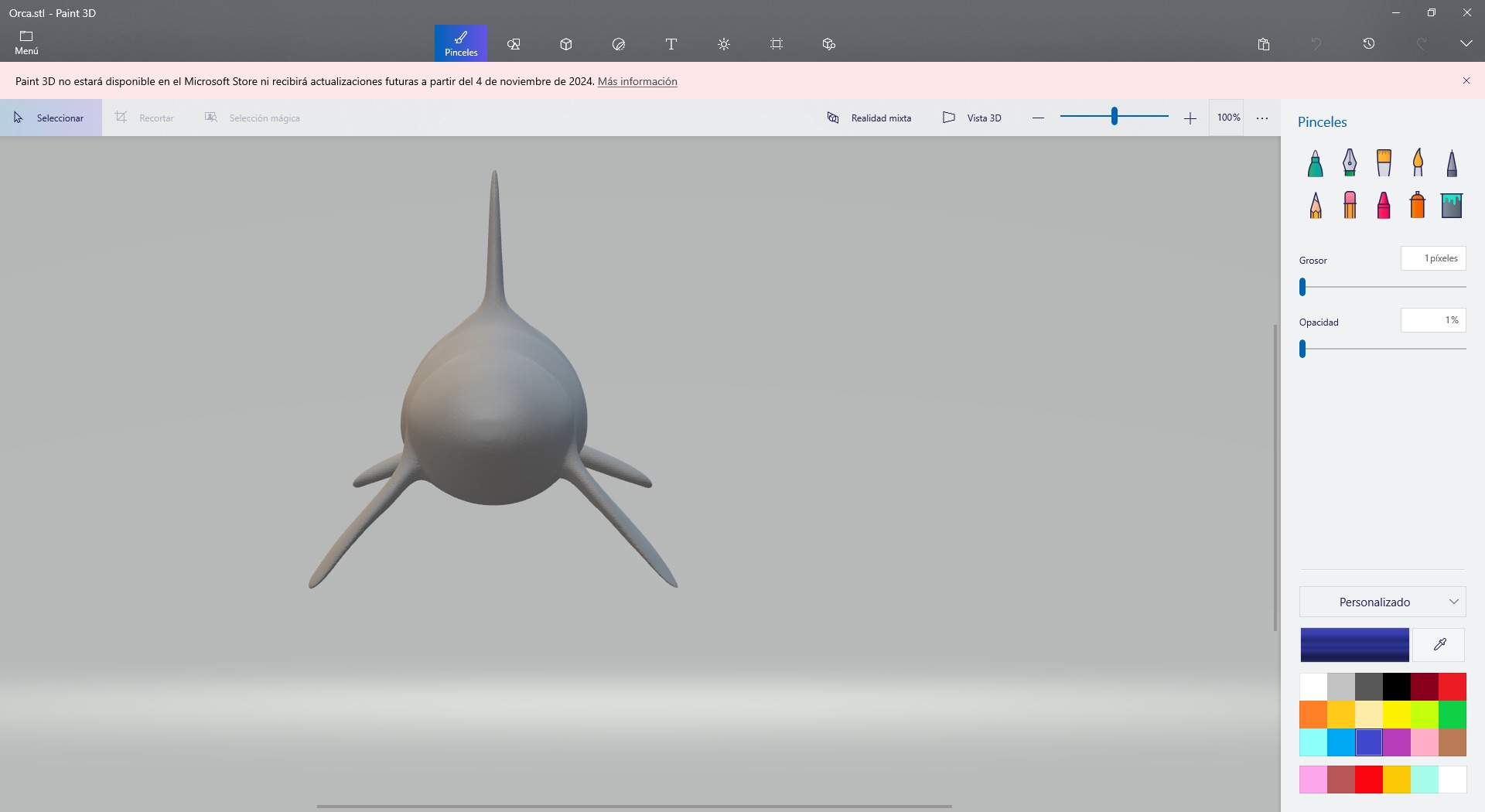Screen dimensions: 1485x812
Task: Switch to the Pinceles tab
Action: 461,43
